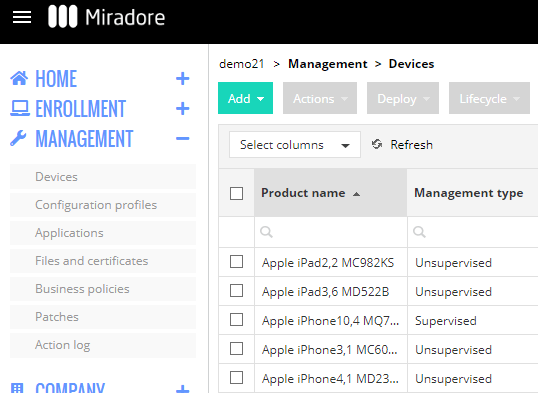This screenshot has width=538, height=393.
Task: Open Applications menu item
Action: 103,233
